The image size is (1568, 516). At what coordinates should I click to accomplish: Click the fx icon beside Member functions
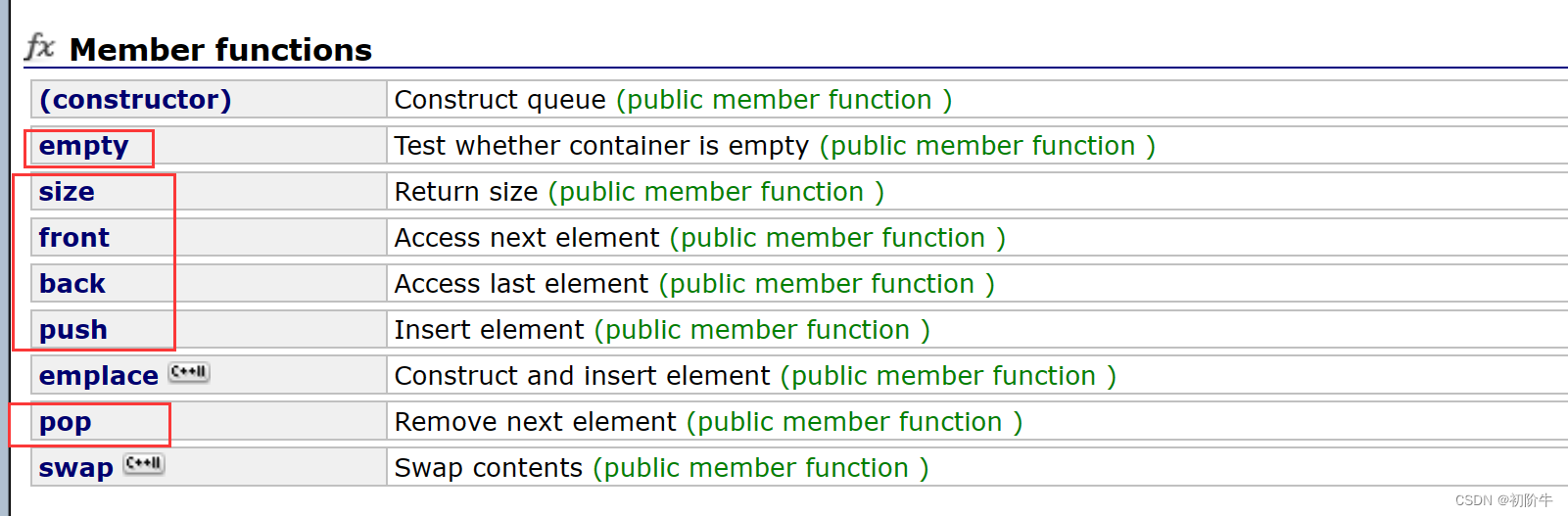39,46
